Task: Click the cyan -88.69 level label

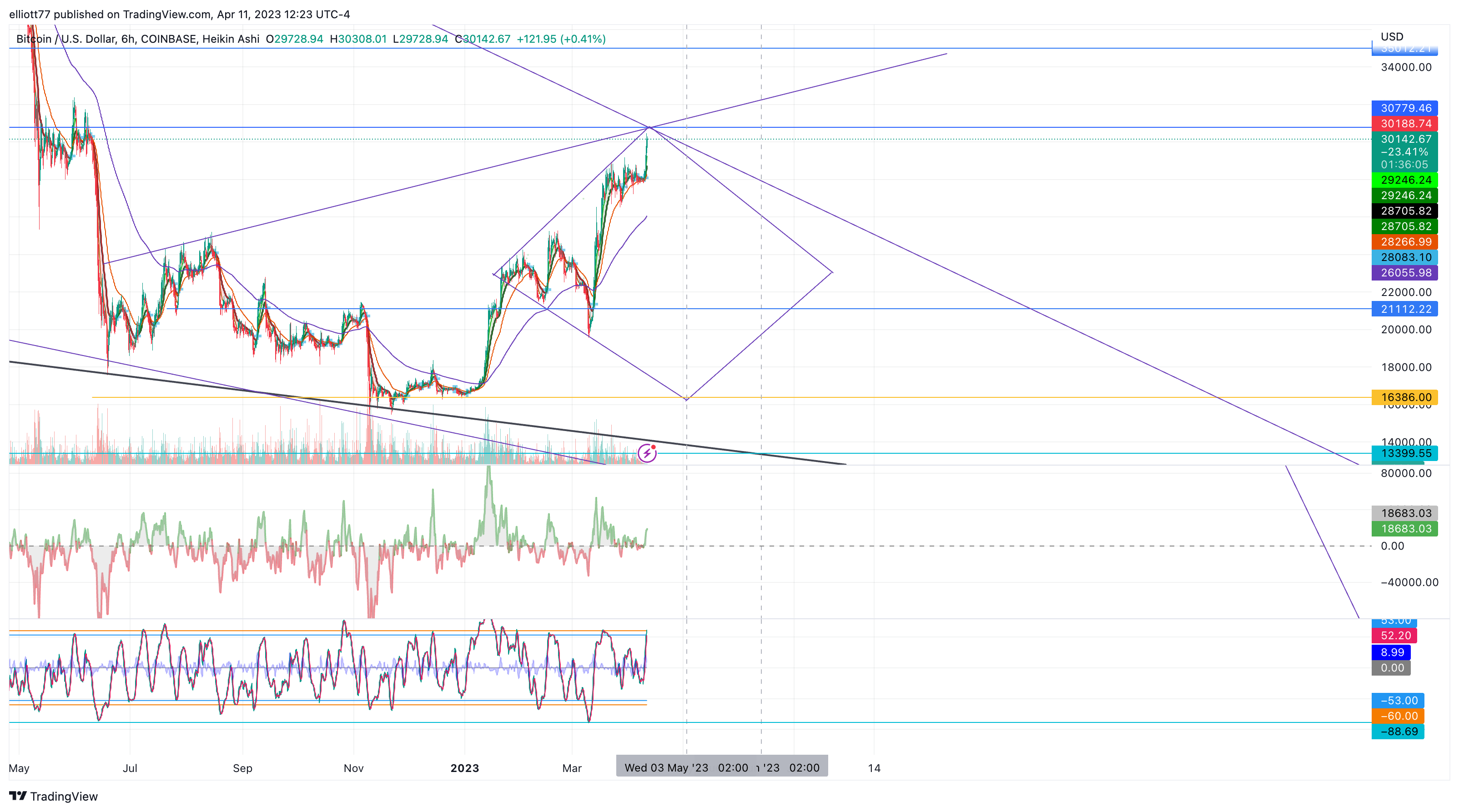Action: pos(1398,731)
